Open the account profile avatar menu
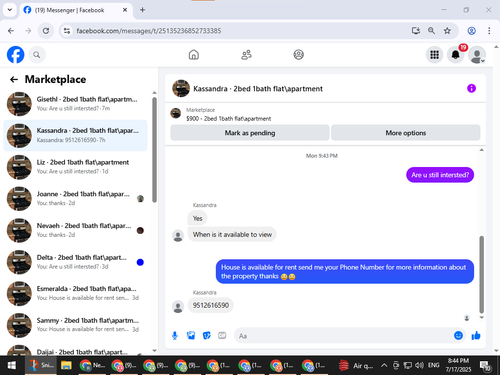The height and width of the screenshot is (375, 500). click(477, 55)
